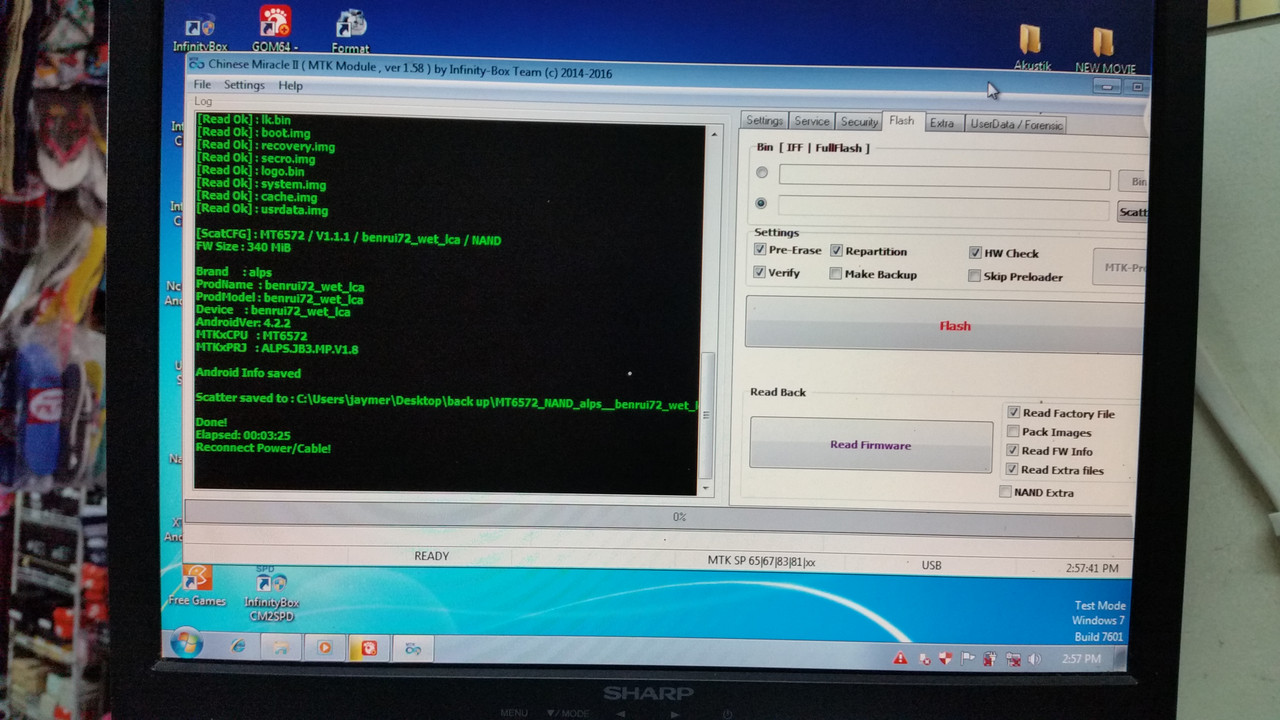Image resolution: width=1280 pixels, height=720 pixels.
Task: Click the 'Reconnect Power/Cable!' log line
Action: [x=263, y=448]
